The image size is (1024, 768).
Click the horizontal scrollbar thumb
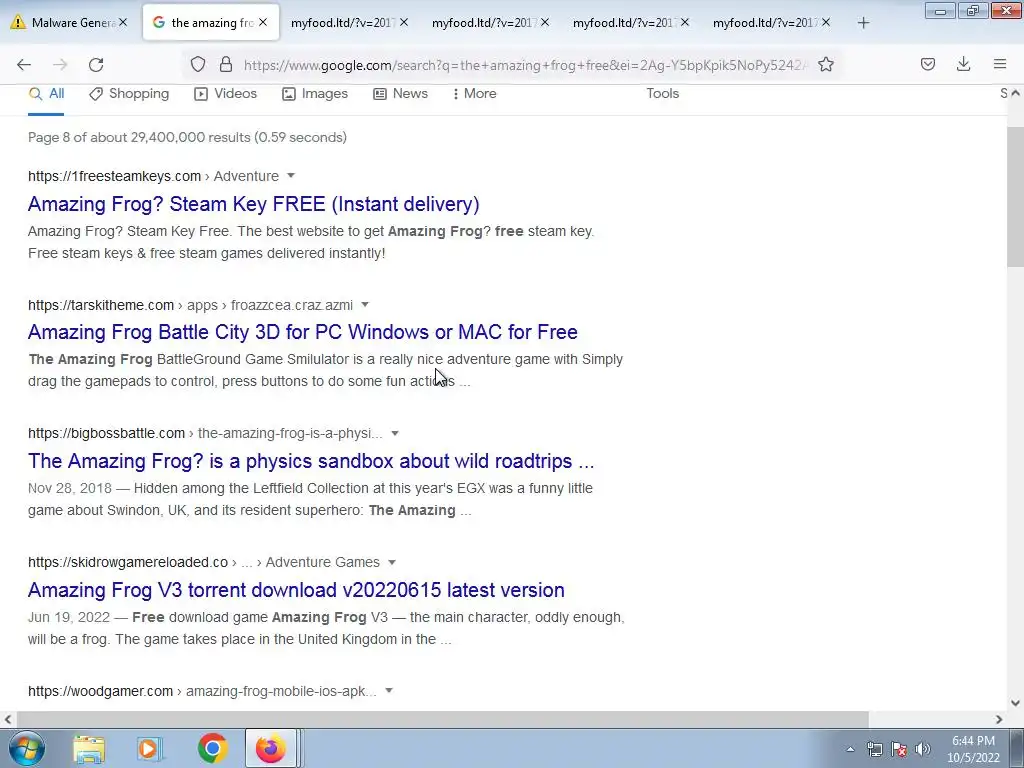coord(442,719)
